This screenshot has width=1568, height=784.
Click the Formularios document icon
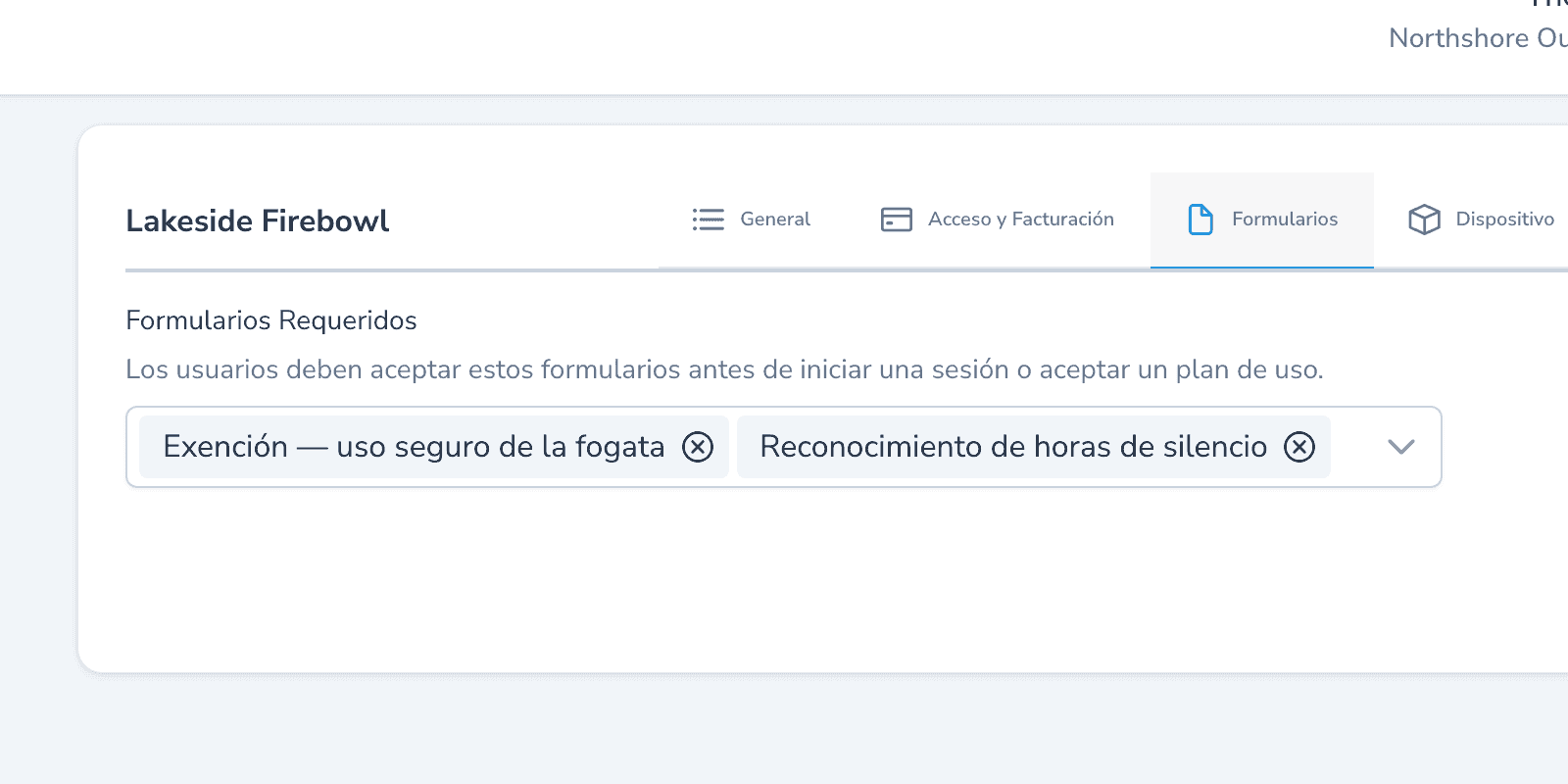pos(1200,220)
